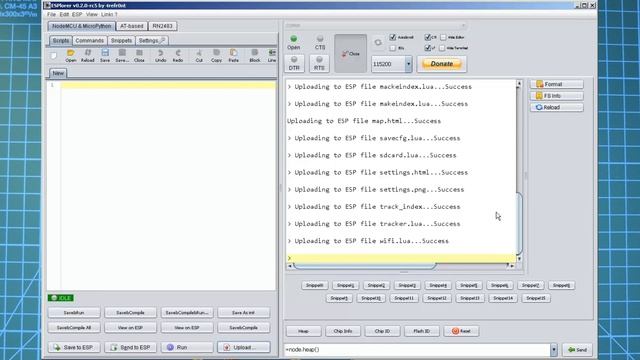The width and height of the screenshot is (640, 360).
Task: Click the Open file toolbar icon
Action: (x=71, y=56)
